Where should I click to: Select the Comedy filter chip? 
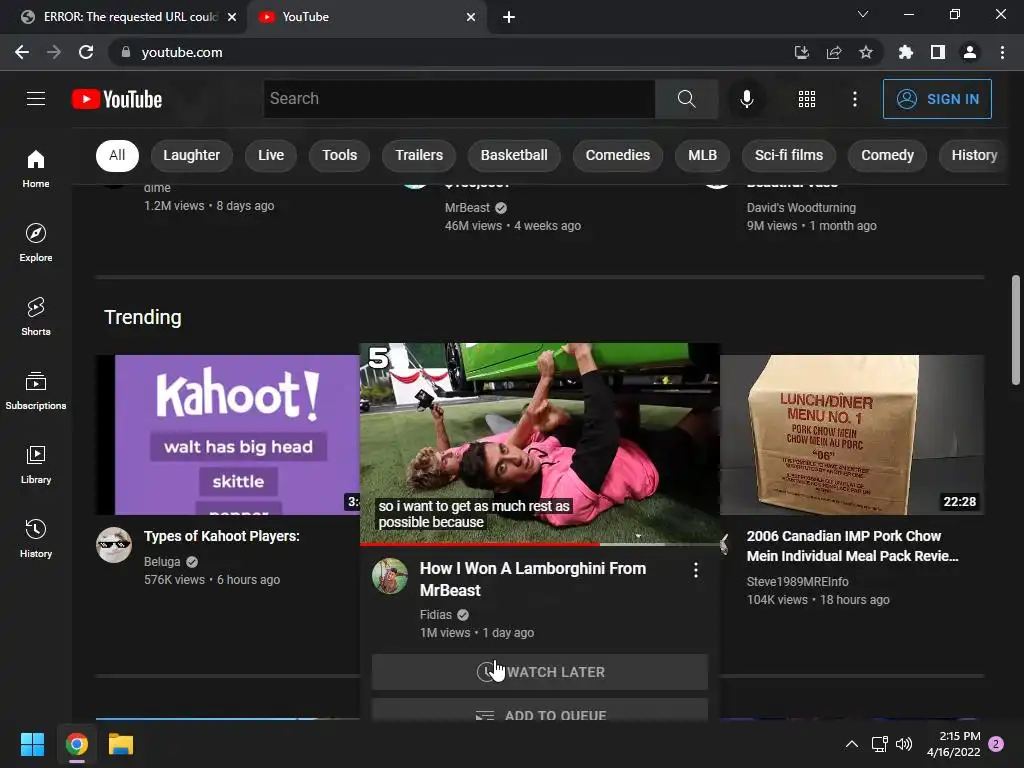coord(887,155)
